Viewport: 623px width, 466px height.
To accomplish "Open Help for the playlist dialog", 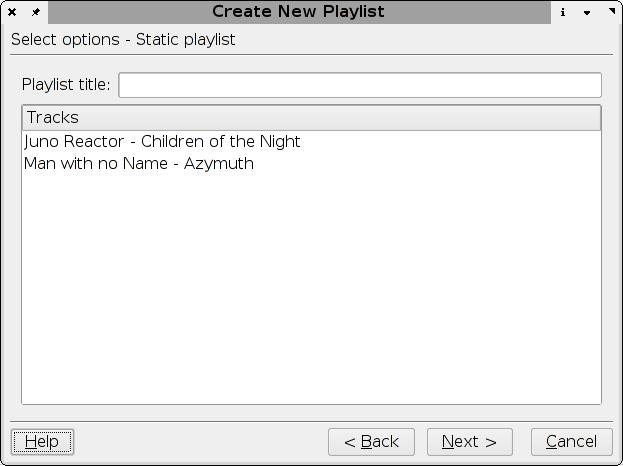I will coord(42,441).
